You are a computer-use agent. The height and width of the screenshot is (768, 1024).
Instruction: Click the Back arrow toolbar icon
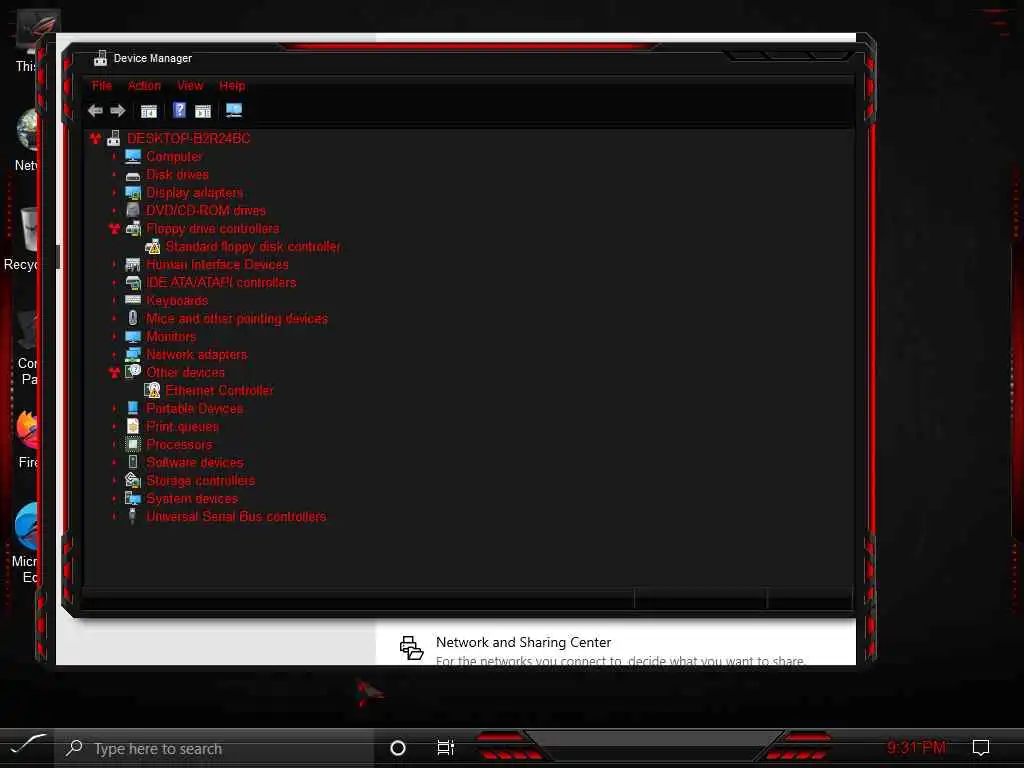click(x=95, y=110)
